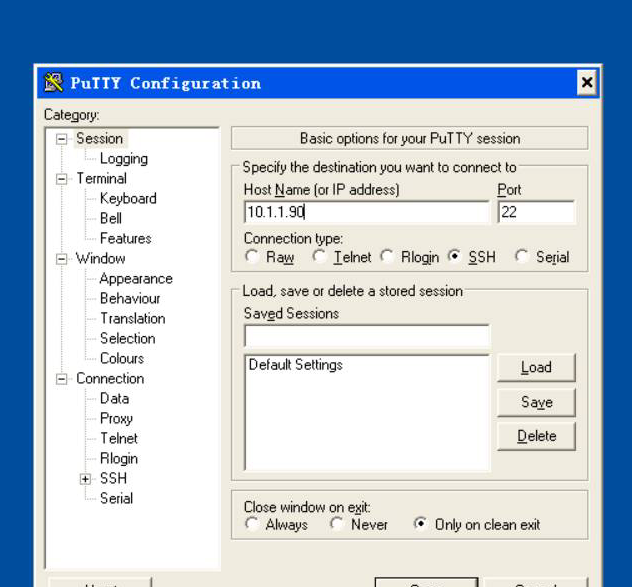This screenshot has height=587, width=632.
Task: Open the Terminal category
Action: (x=102, y=179)
